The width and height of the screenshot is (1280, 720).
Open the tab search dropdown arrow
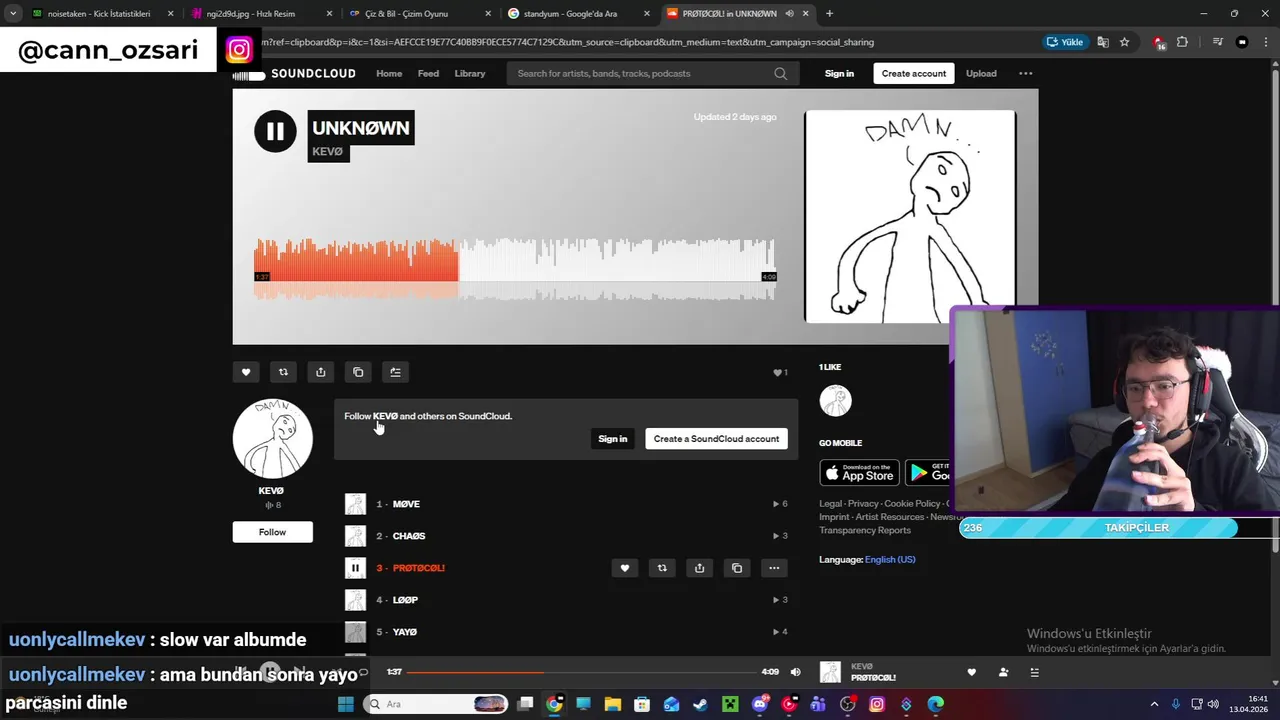coord(13,14)
